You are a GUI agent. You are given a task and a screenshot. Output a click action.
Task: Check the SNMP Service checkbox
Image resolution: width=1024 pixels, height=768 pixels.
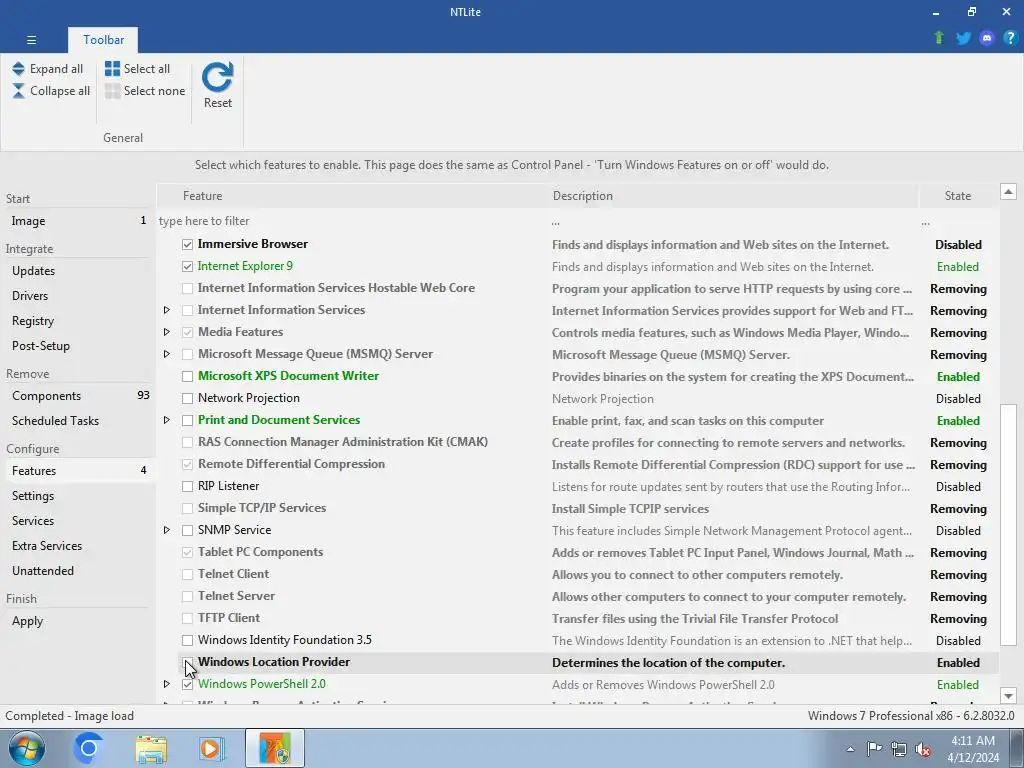[x=187, y=530]
